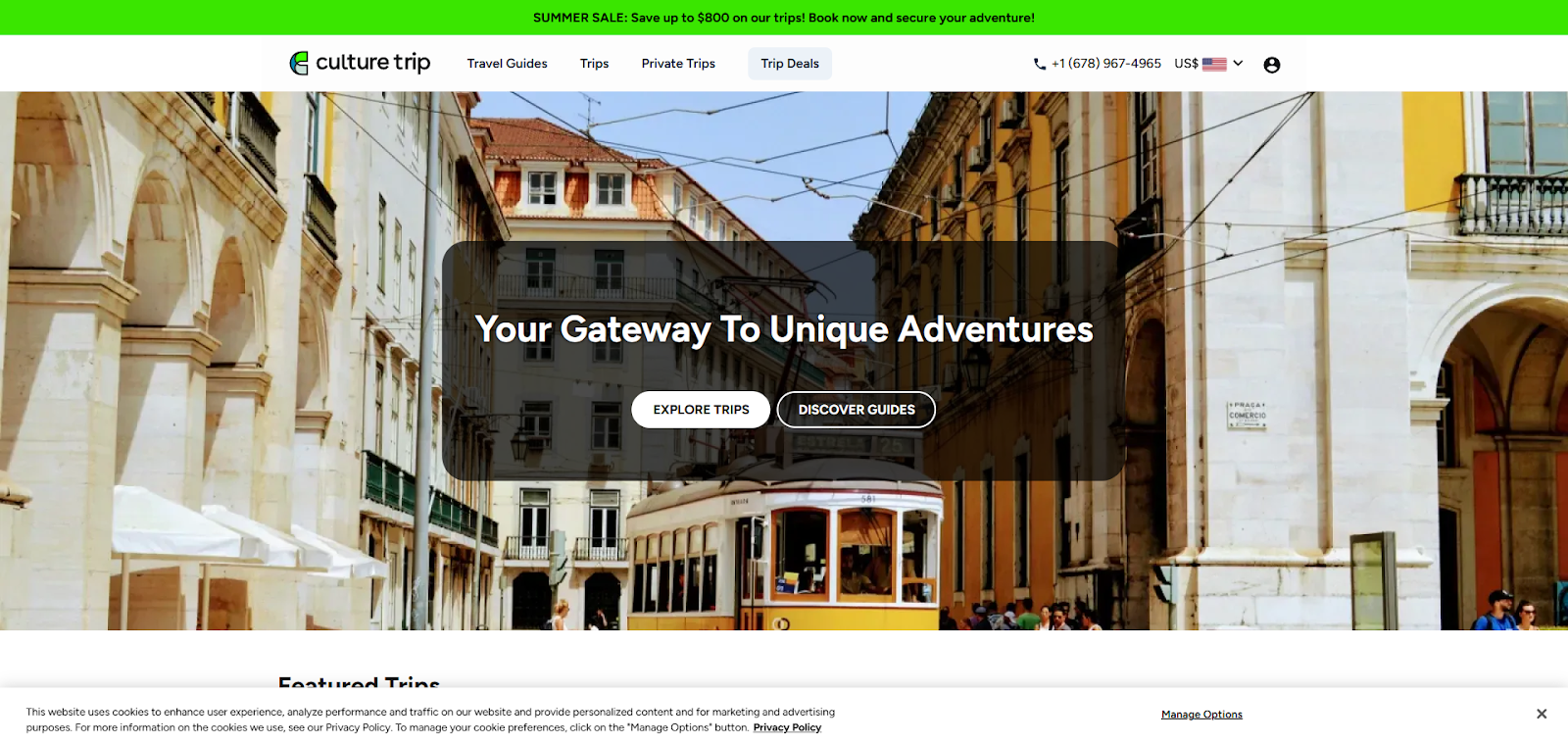Click the US flag currency icon
The height and width of the screenshot is (744, 1568).
coord(1214,64)
